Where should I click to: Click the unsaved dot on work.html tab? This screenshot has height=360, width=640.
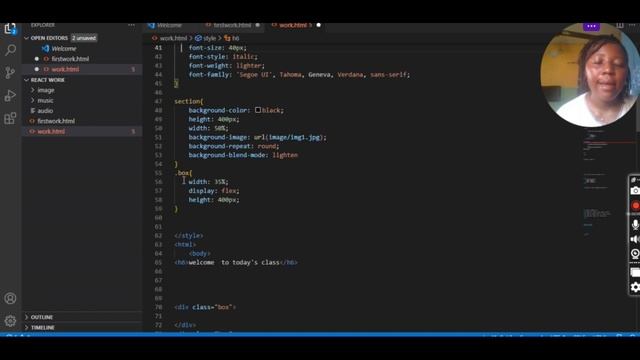pos(319,25)
